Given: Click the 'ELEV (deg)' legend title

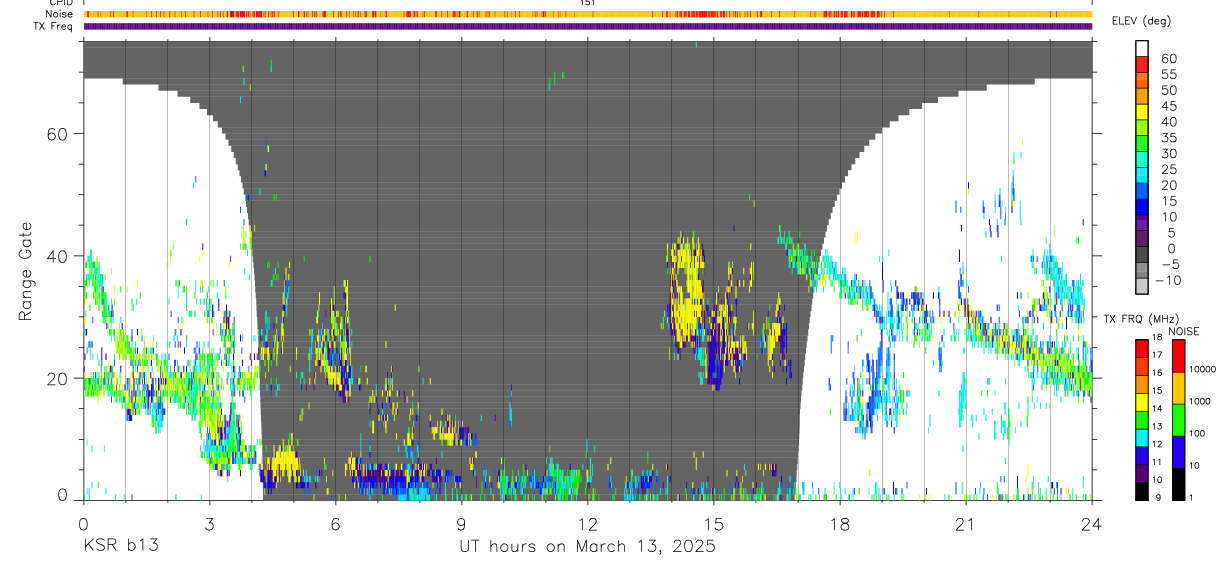Looking at the screenshot, I should tap(1141, 20).
